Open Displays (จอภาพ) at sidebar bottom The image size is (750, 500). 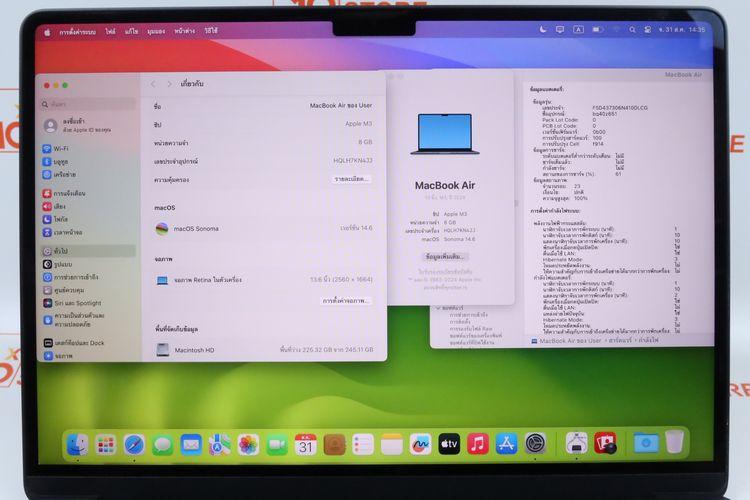[x=58, y=356]
